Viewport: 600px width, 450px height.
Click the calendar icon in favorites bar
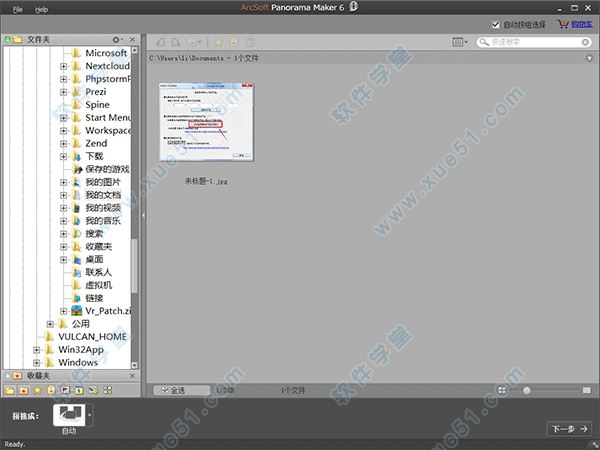point(79,390)
